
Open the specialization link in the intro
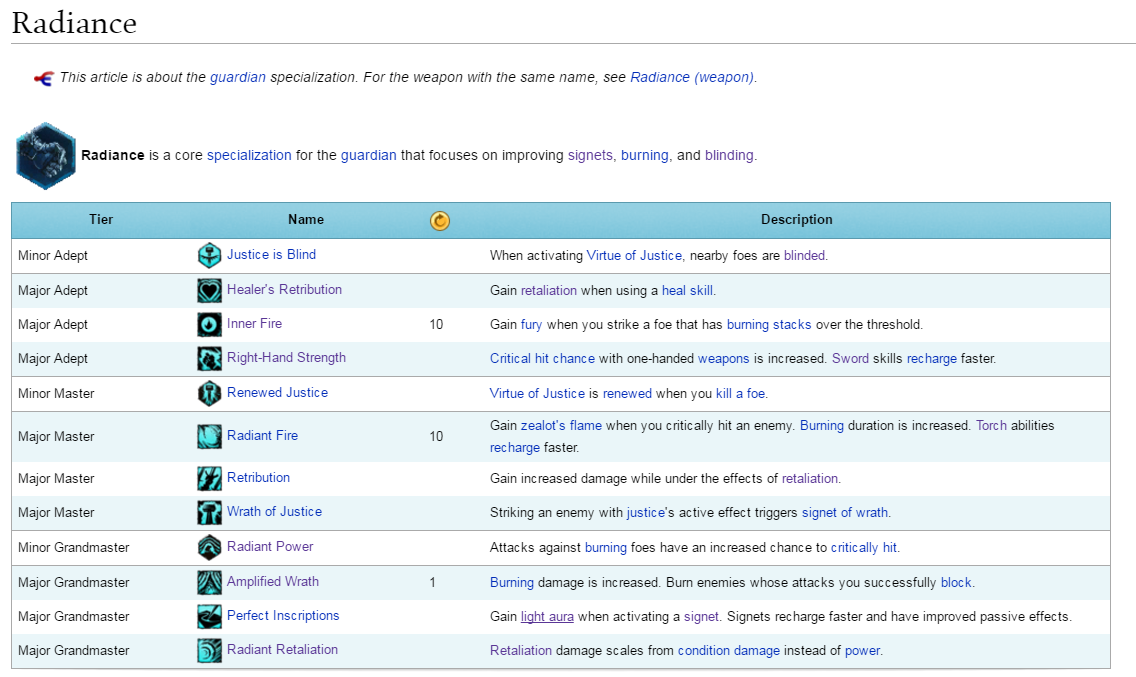tap(249, 155)
